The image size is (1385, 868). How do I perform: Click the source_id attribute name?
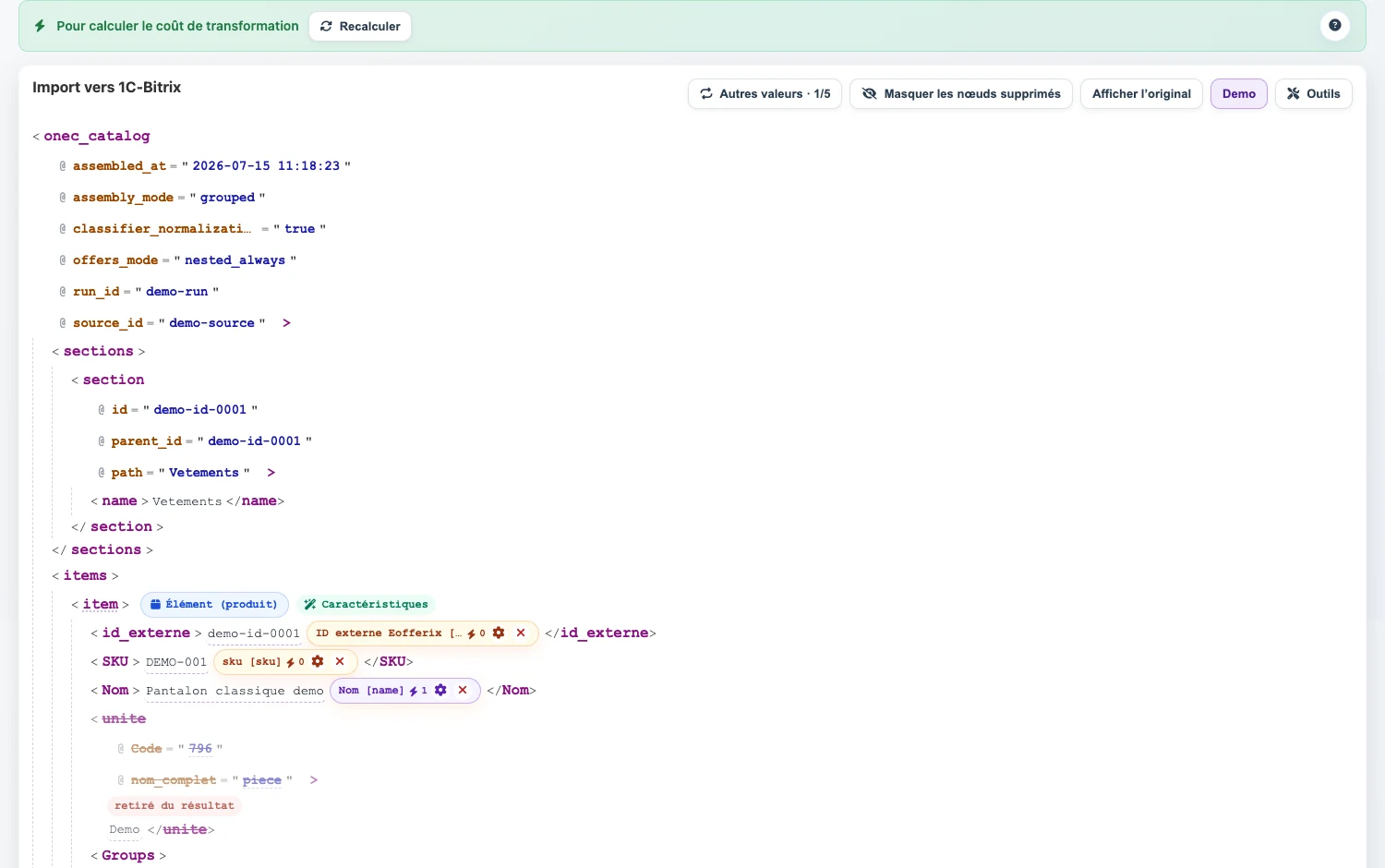click(108, 322)
